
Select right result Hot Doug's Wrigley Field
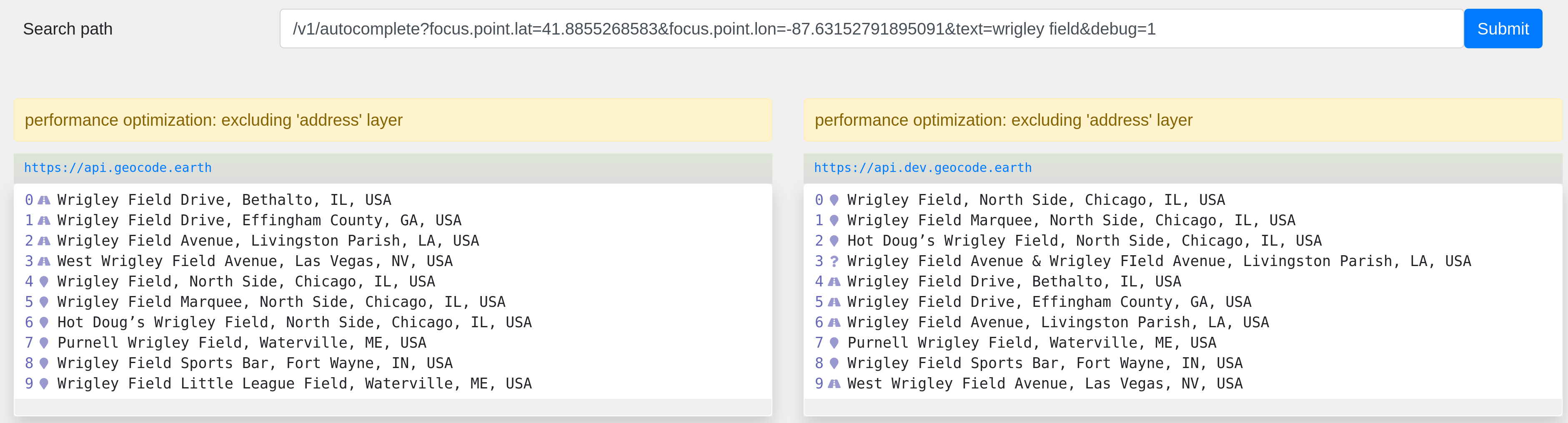coord(1084,241)
